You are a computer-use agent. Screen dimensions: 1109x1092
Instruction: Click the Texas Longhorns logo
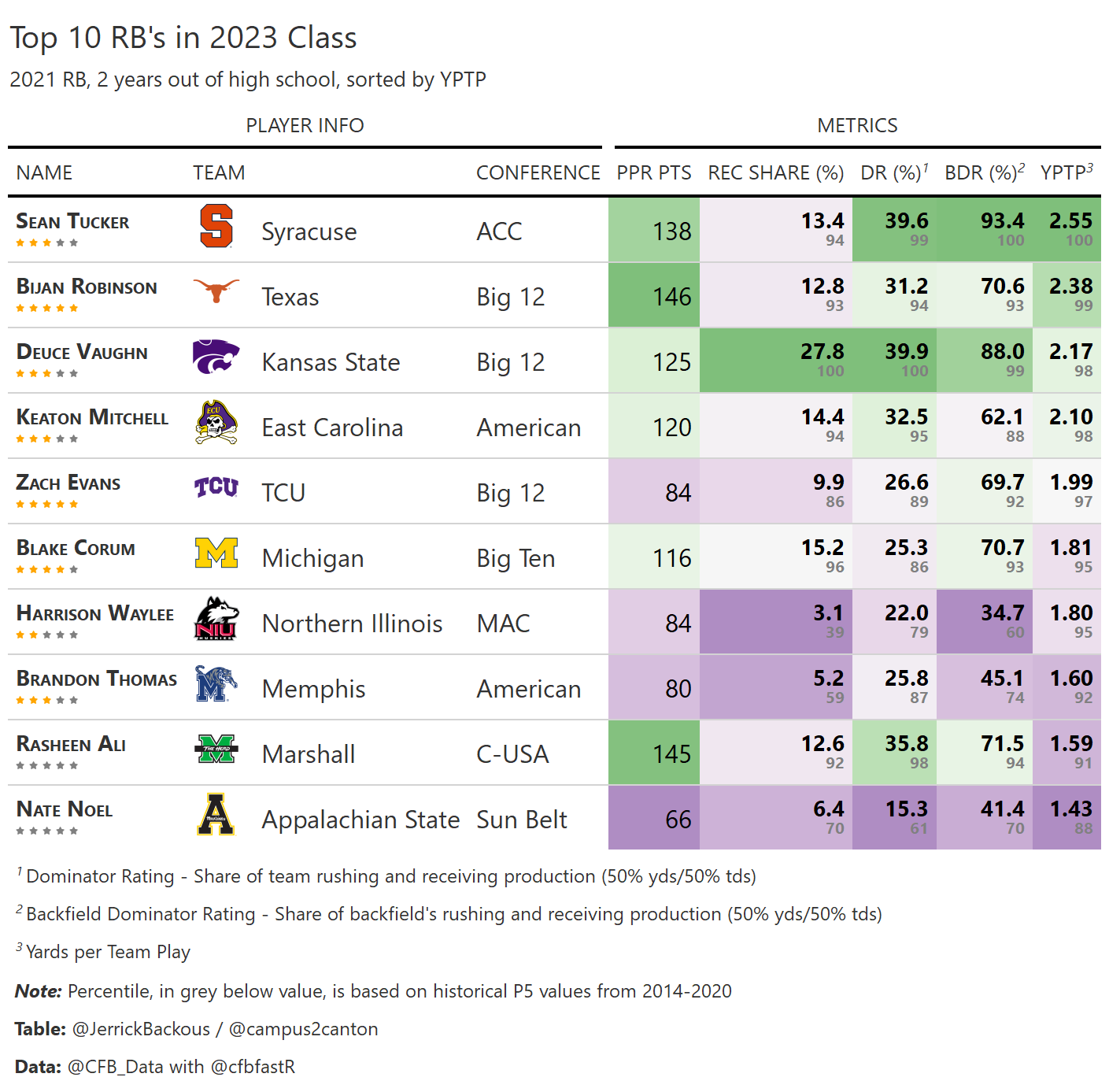click(x=216, y=291)
